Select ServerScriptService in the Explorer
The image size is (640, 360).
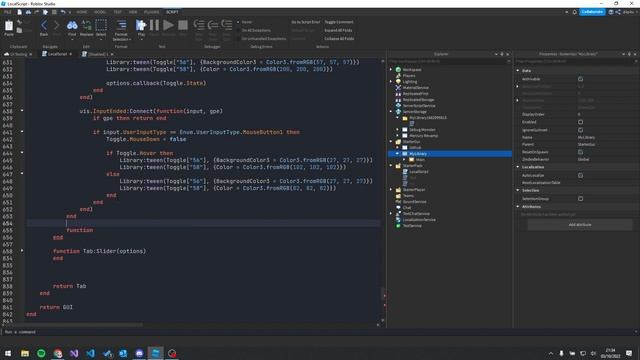419,106
